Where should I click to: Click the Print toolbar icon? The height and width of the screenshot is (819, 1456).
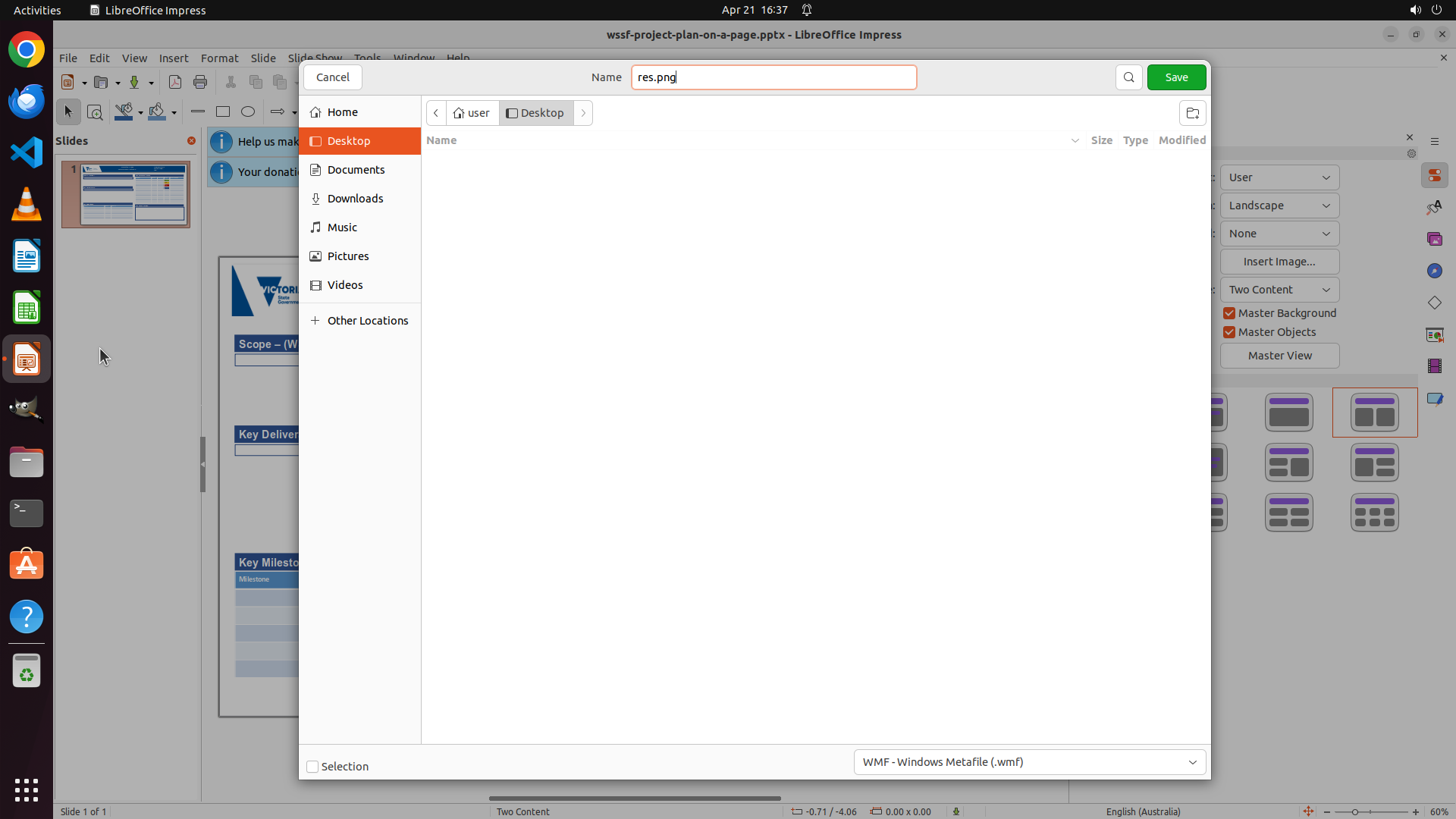(x=200, y=82)
